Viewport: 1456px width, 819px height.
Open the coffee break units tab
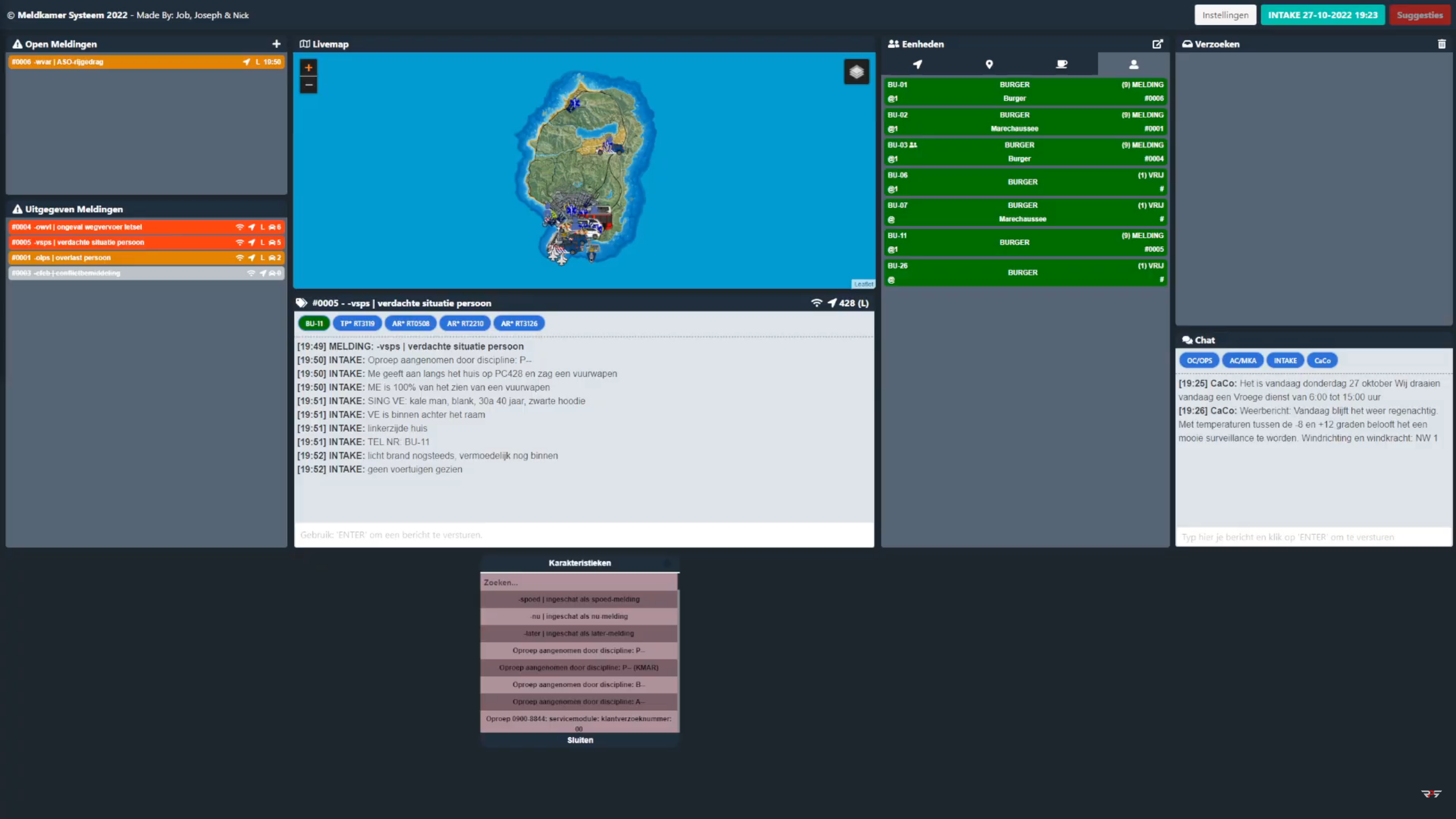click(1061, 64)
